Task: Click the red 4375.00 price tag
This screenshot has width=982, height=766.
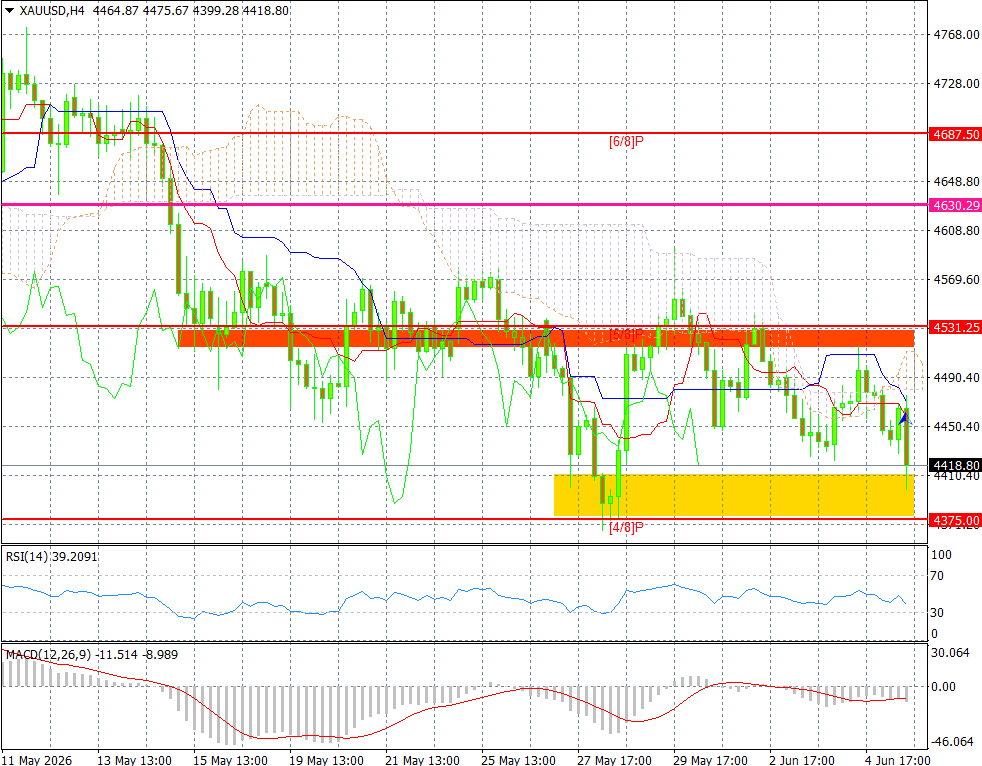Action: click(x=955, y=520)
